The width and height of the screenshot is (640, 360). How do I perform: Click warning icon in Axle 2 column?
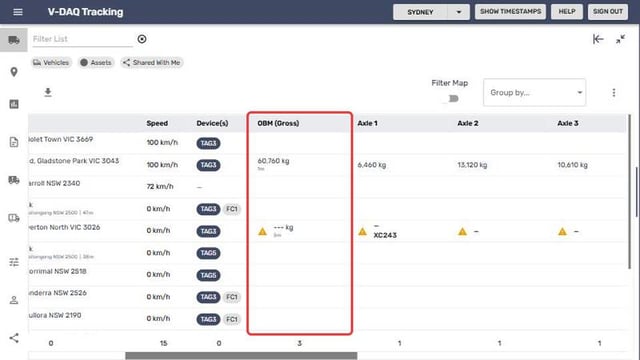coord(462,232)
